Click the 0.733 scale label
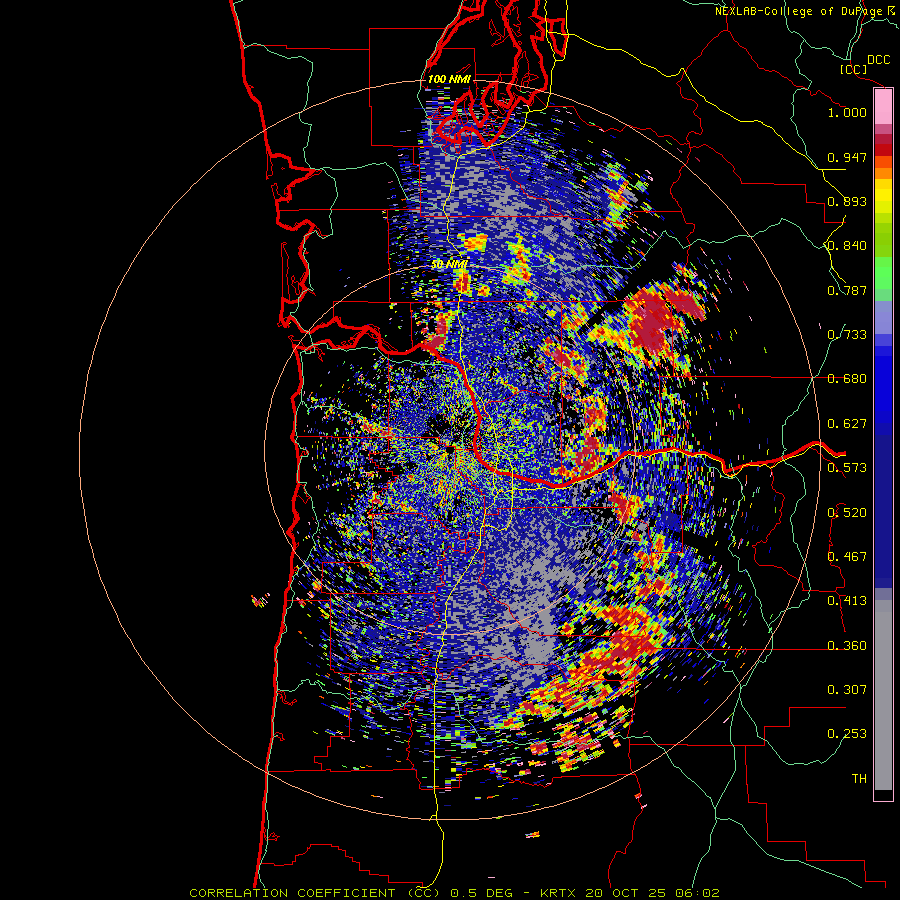 847,335
